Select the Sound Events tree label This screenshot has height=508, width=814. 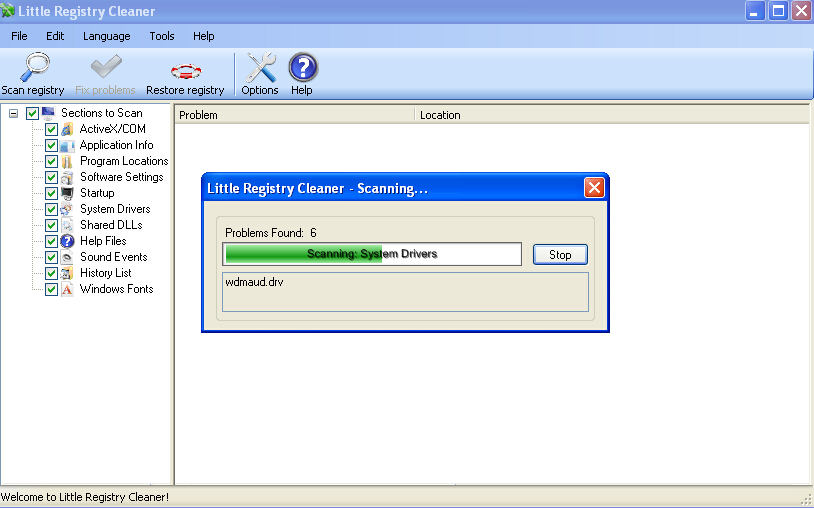114,257
